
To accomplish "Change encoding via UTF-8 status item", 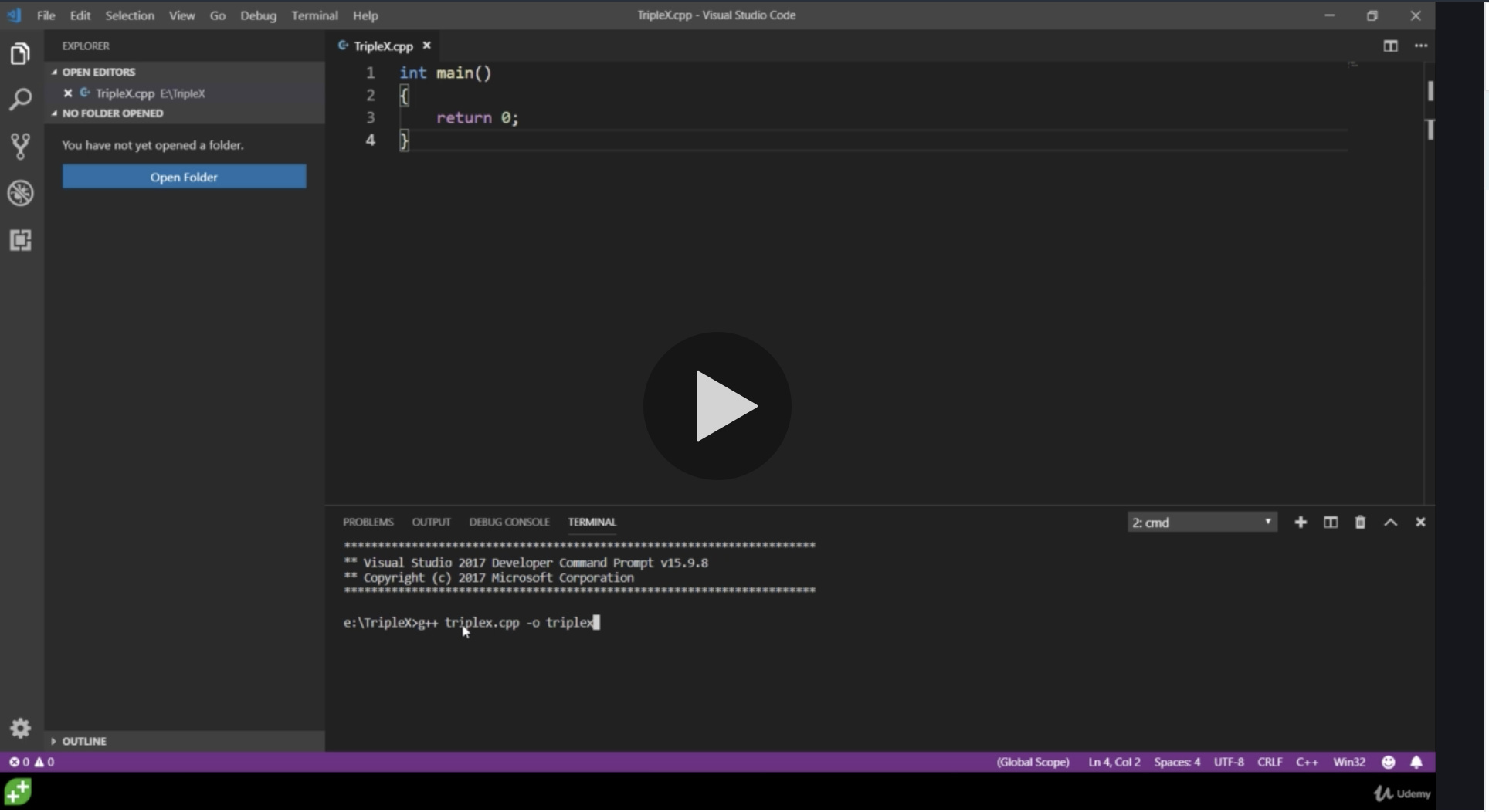I will (1229, 763).
